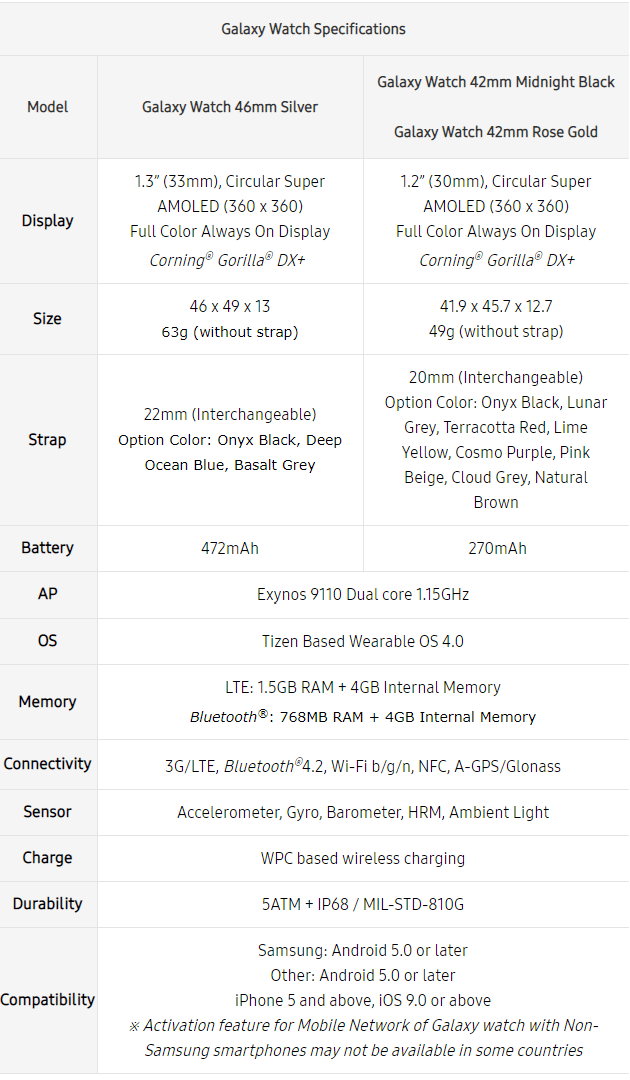Click the Galaxy Watch 42mm Rose Gold heading
This screenshot has width=630, height=1080.
(x=496, y=132)
